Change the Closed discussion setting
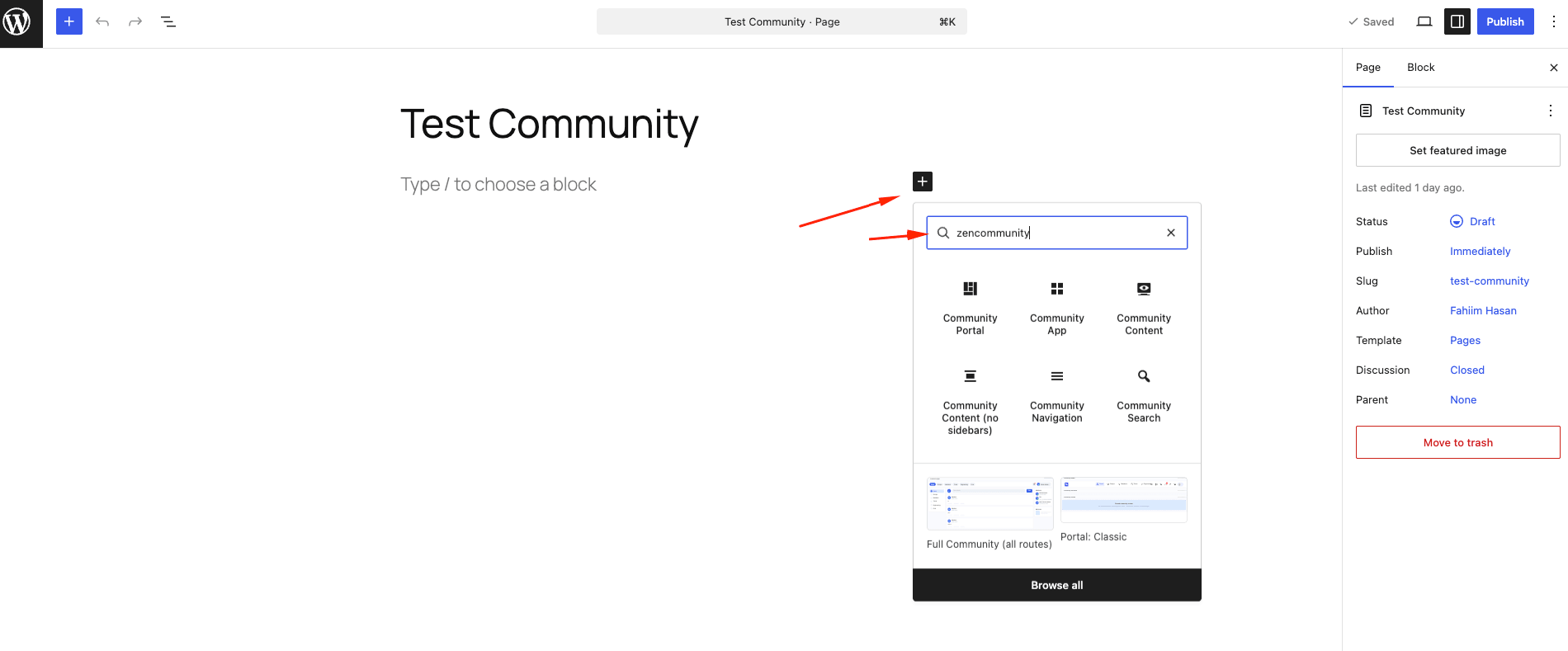The height and width of the screenshot is (651, 1568). point(1467,370)
